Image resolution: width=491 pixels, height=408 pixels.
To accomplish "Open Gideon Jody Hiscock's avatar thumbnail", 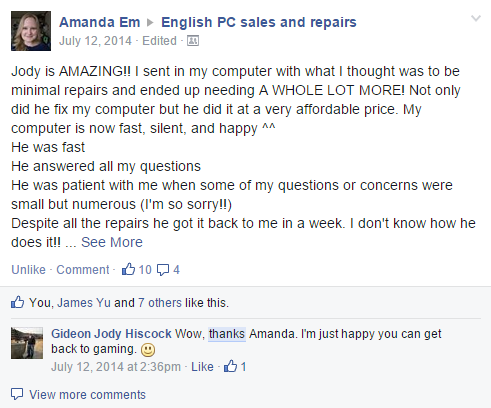I will 27,343.
